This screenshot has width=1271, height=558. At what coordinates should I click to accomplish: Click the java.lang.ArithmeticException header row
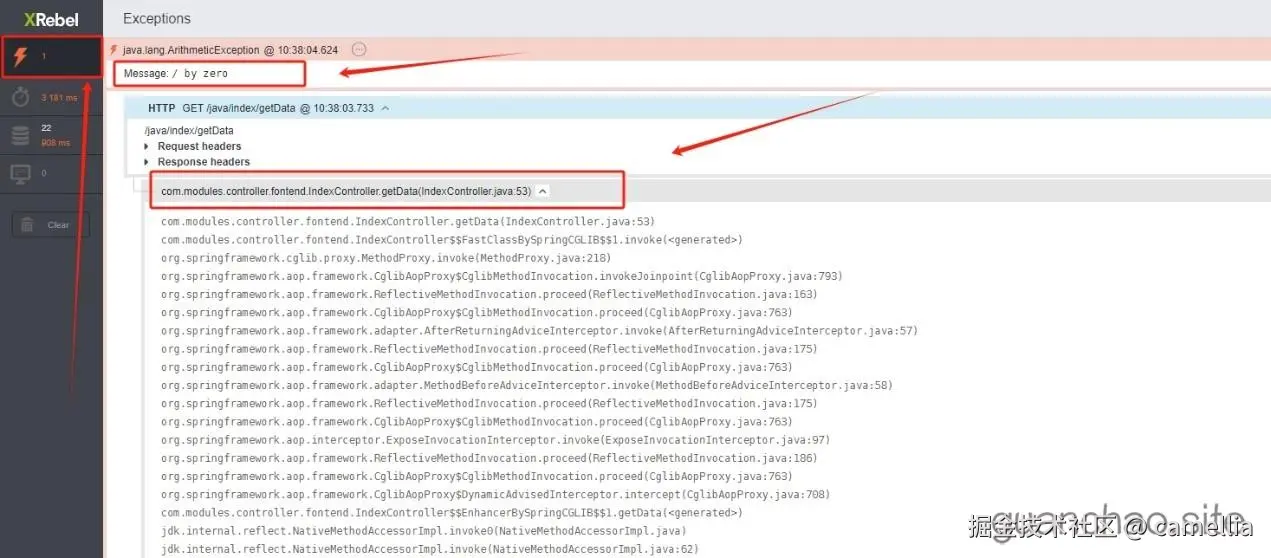pos(687,49)
